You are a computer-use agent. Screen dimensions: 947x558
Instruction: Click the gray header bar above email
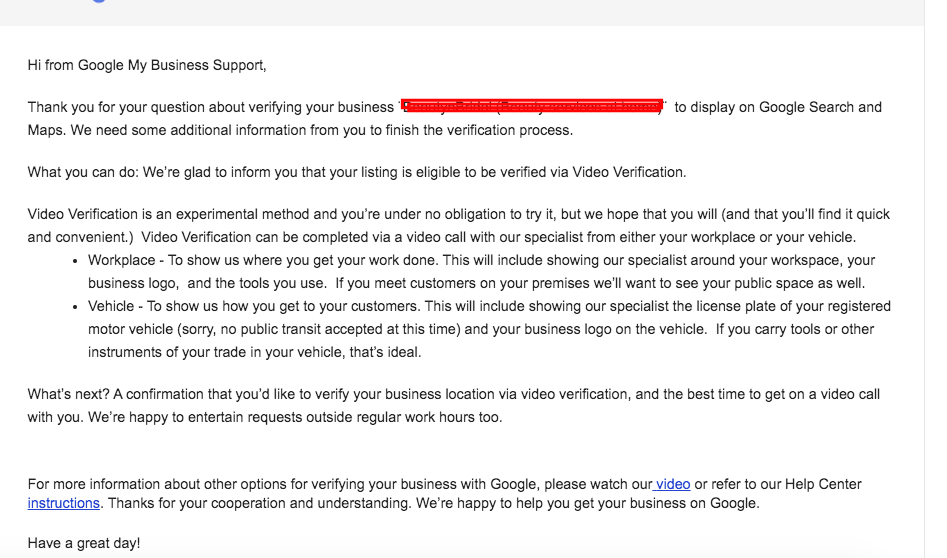pos(462,13)
